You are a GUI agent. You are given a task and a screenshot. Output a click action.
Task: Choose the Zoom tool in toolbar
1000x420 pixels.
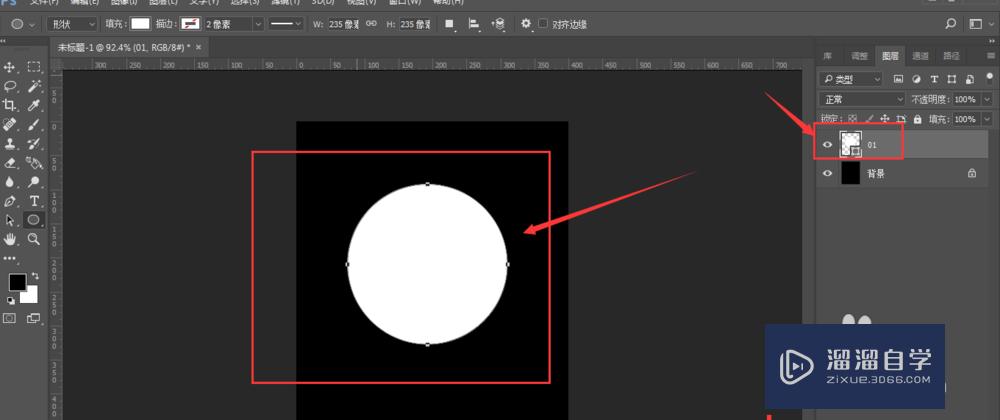coord(34,239)
